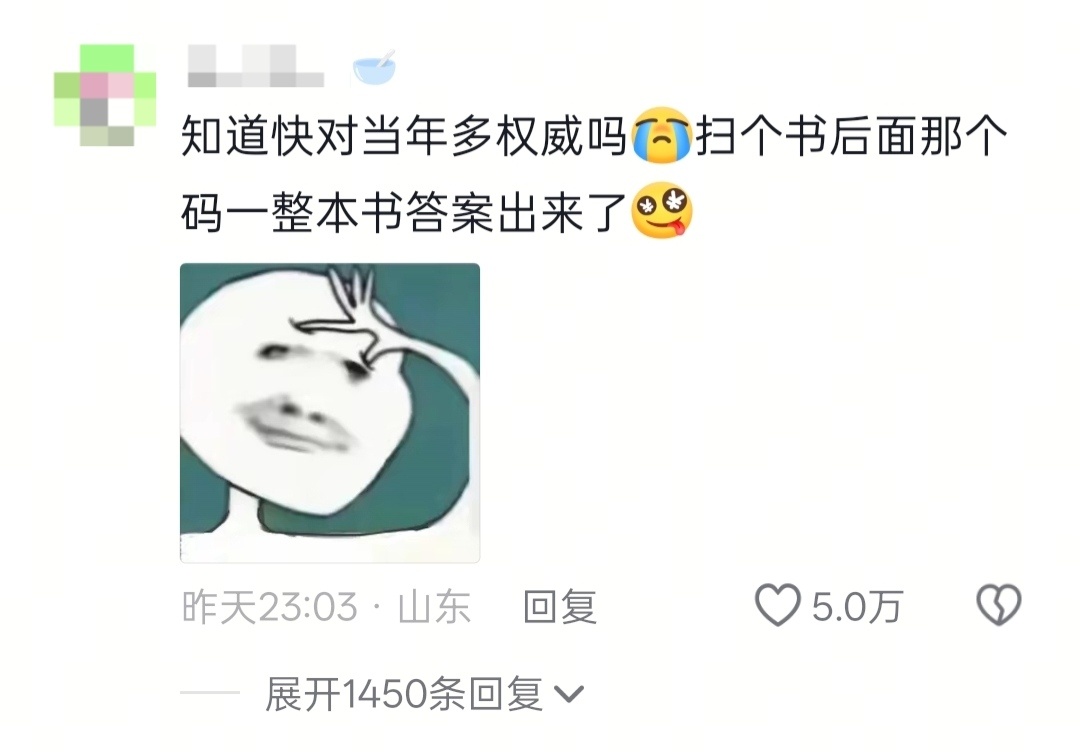Screen dimensions: 1080x752
Task: Click the gray line before 展开1450条回复
Action: coord(210,693)
